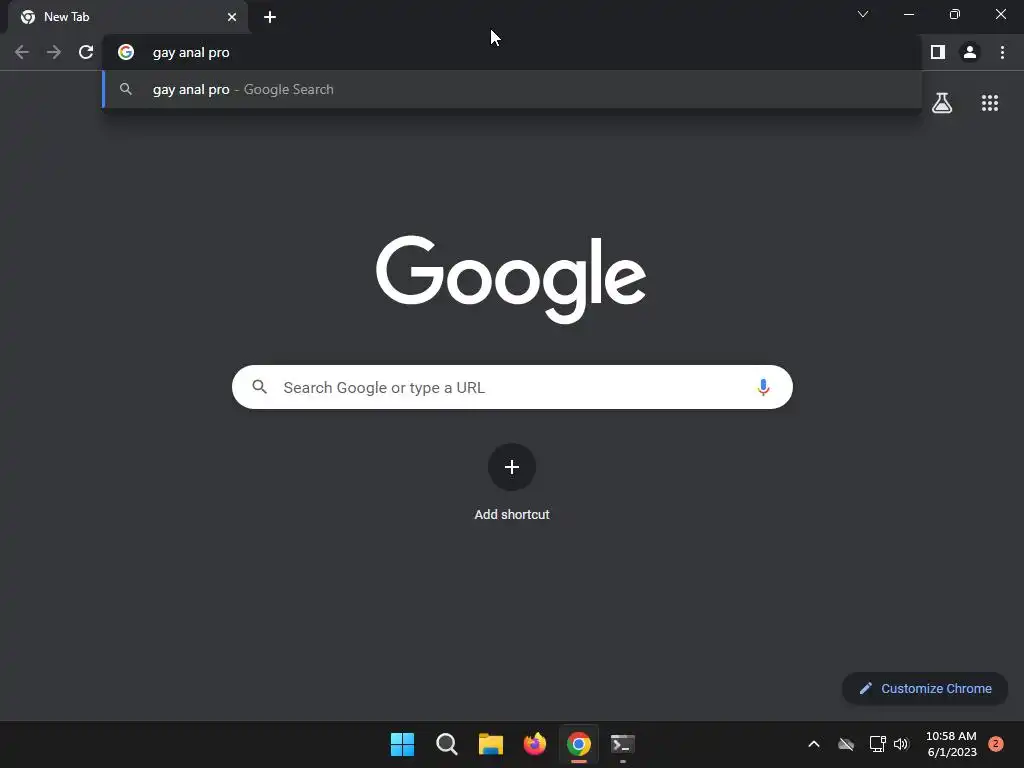Open the profile avatar menu
1024x768 pixels.
(970, 52)
